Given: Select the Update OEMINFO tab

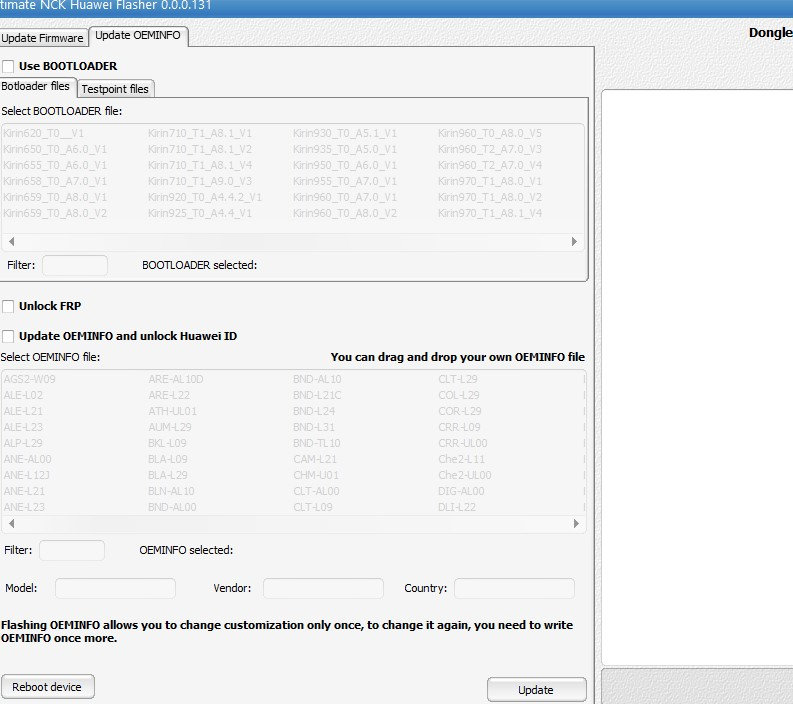Looking at the screenshot, I should [138, 35].
